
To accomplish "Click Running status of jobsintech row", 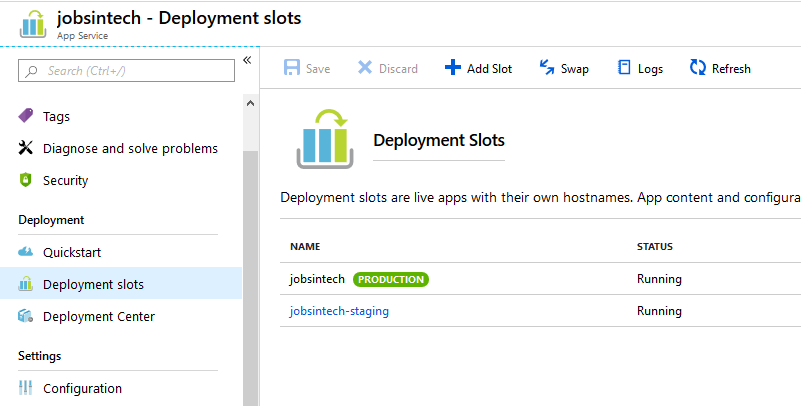I will (659, 279).
